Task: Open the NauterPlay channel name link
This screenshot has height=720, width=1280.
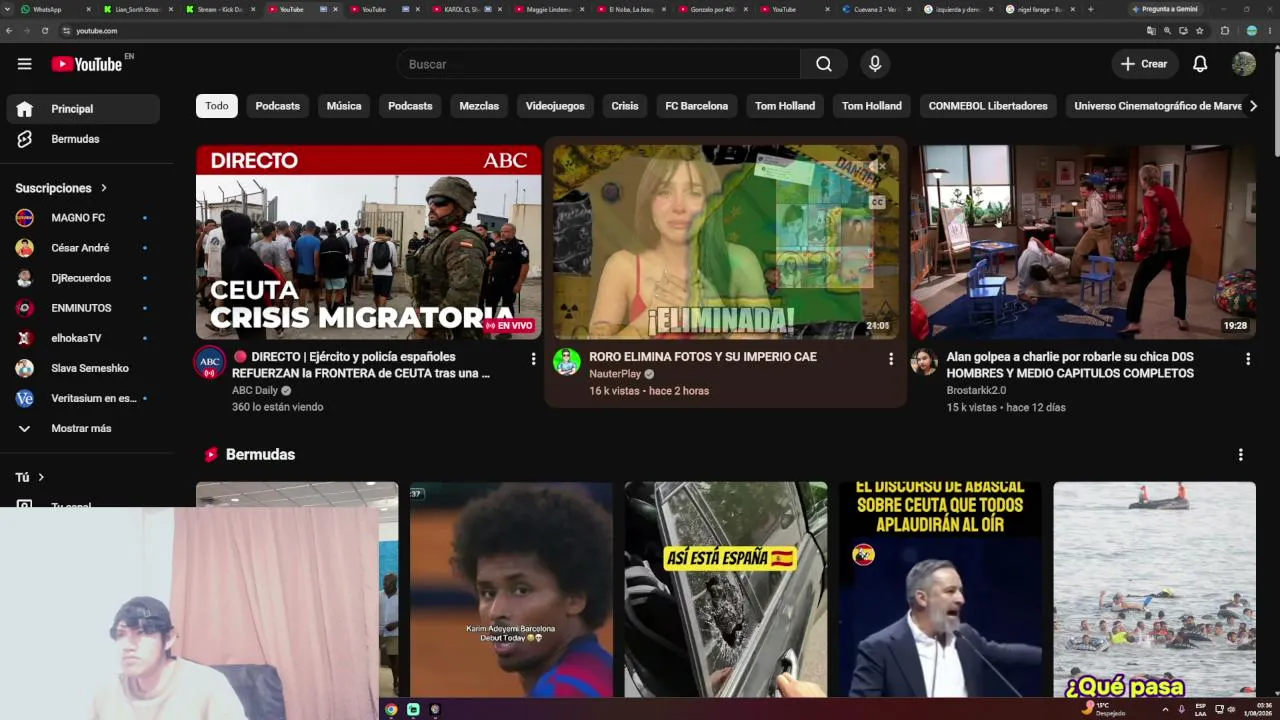Action: [x=615, y=374]
